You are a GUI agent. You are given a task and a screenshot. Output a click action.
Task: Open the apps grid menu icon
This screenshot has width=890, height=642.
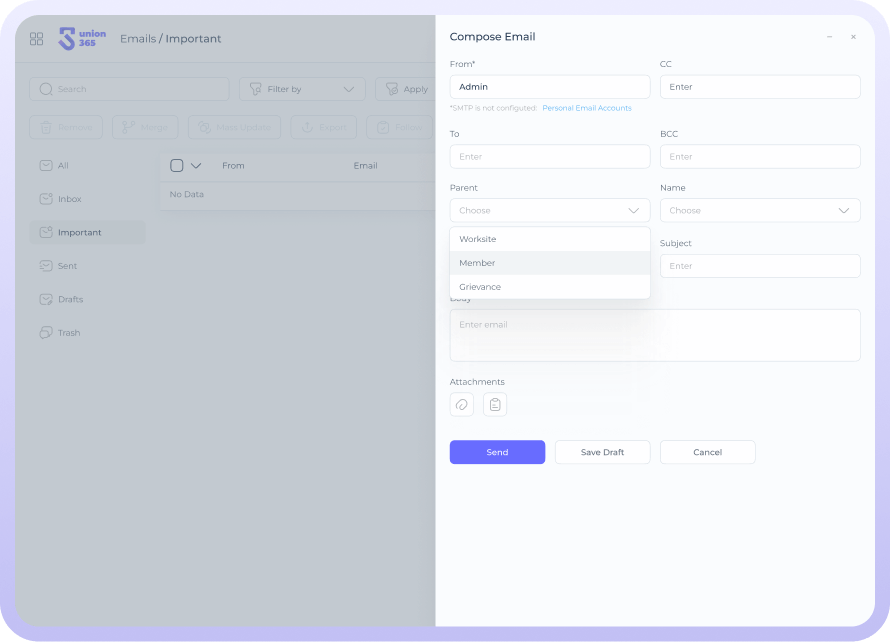(37, 39)
